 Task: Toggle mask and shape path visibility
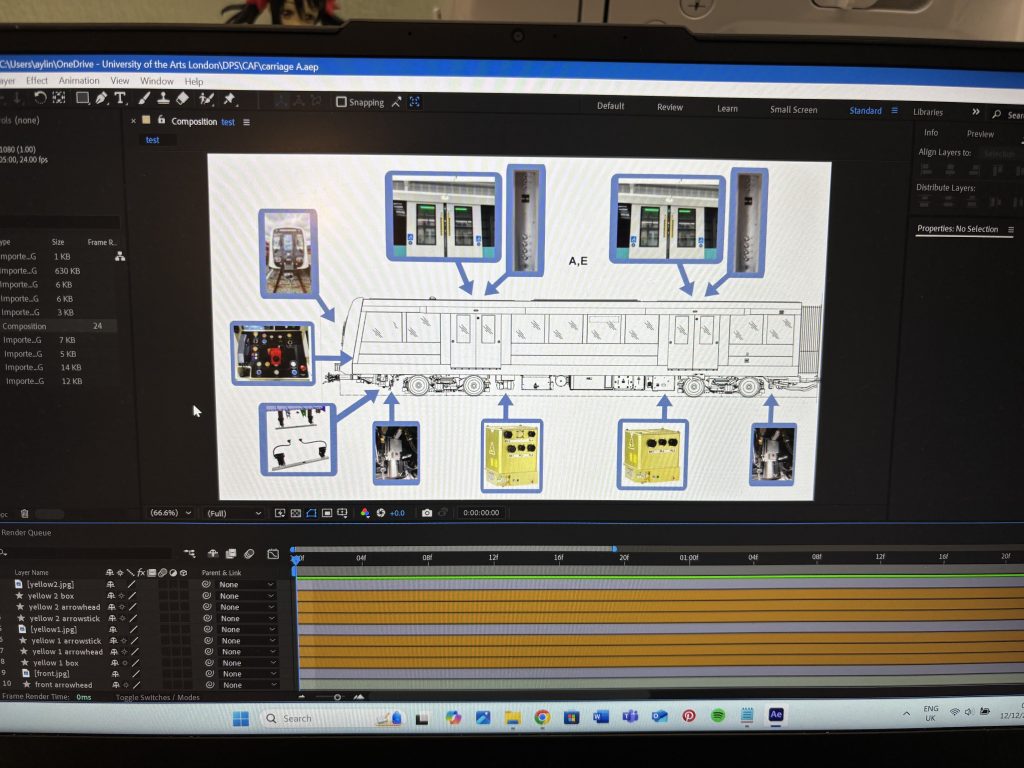click(312, 513)
